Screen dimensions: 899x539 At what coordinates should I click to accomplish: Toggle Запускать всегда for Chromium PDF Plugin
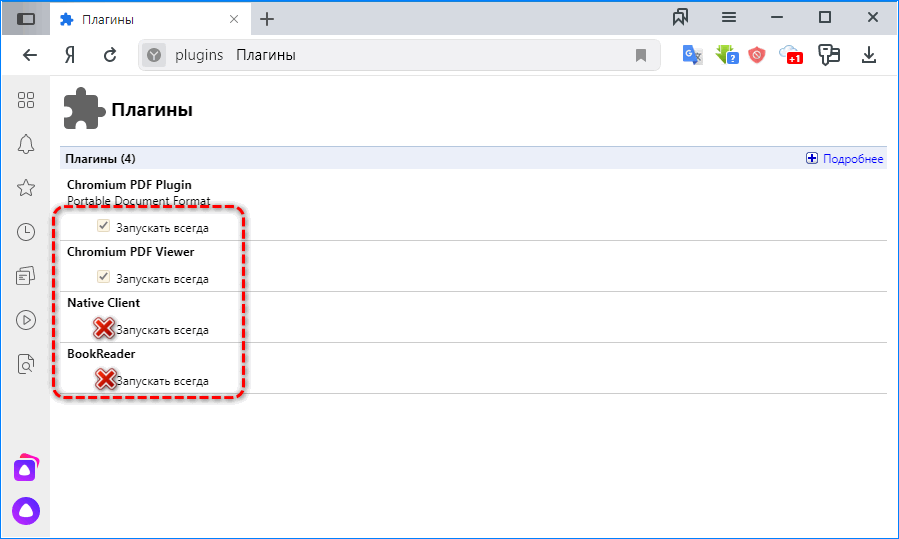[x=103, y=226]
